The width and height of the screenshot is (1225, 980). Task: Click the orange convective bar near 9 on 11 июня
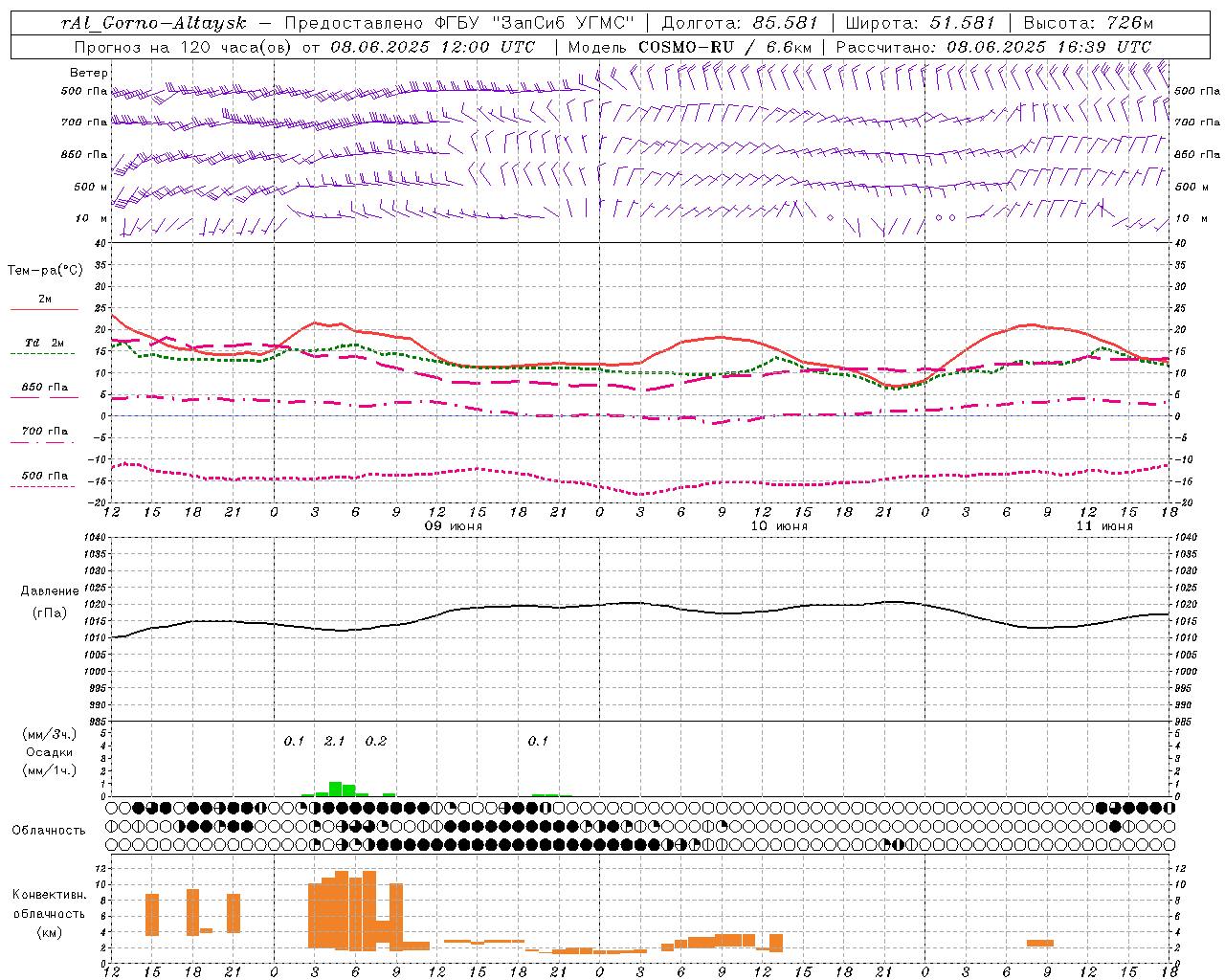point(1040,944)
